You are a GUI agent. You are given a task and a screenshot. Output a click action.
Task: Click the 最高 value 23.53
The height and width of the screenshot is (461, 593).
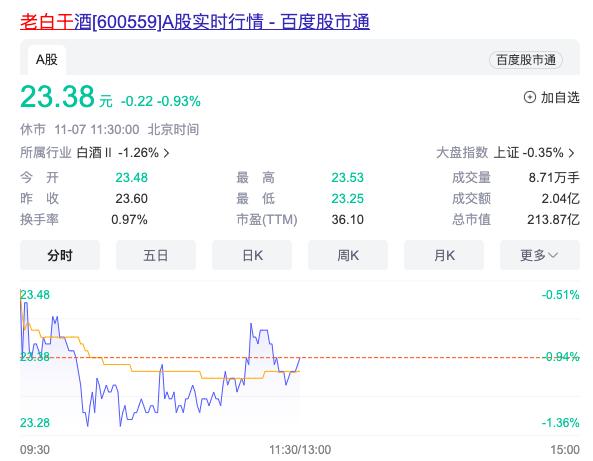tap(347, 177)
